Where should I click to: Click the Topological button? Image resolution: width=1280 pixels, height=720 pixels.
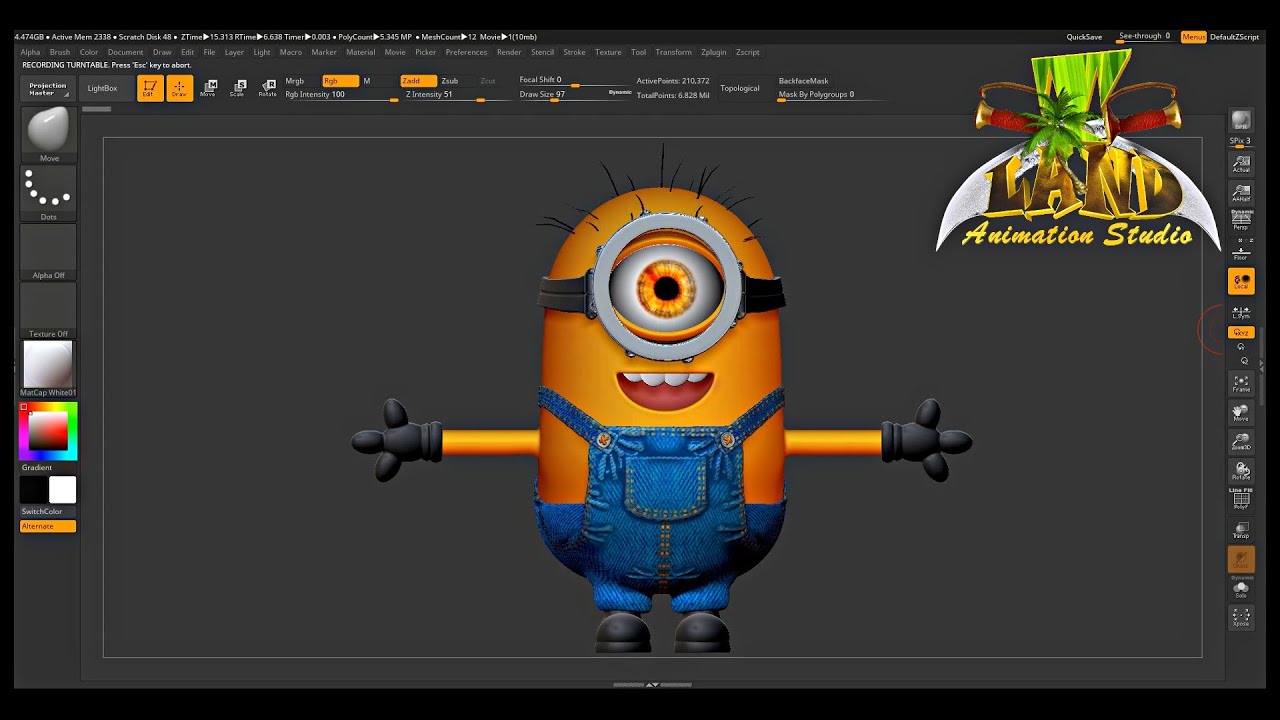point(740,88)
